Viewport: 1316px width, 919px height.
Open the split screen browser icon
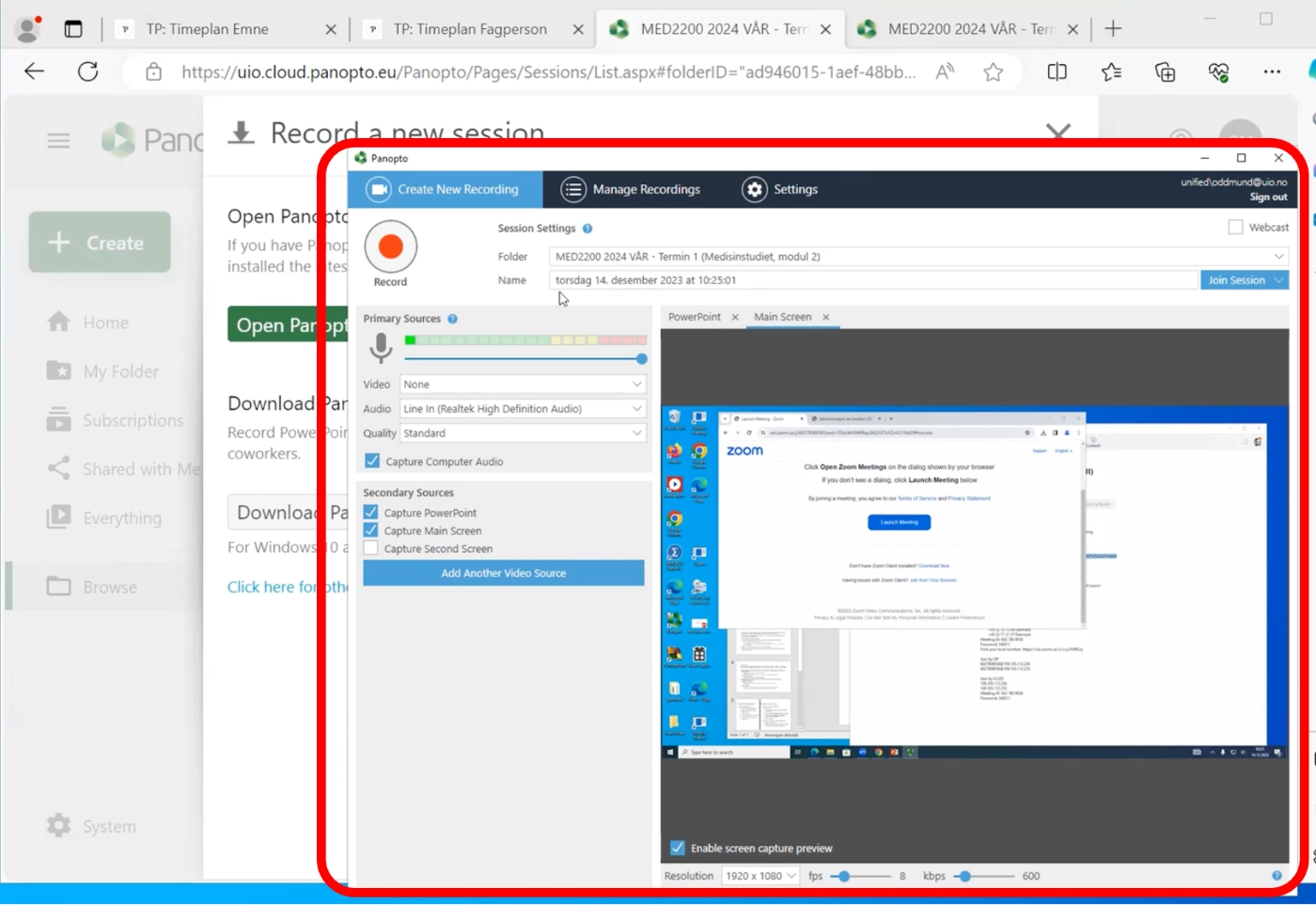click(x=1057, y=72)
